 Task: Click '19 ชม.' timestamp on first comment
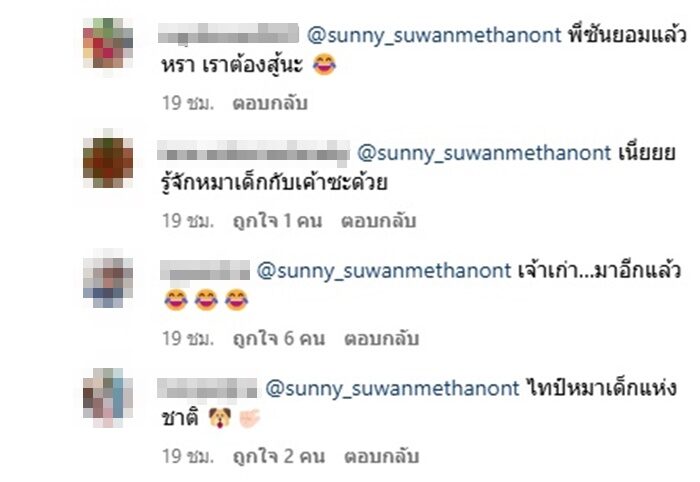188,103
